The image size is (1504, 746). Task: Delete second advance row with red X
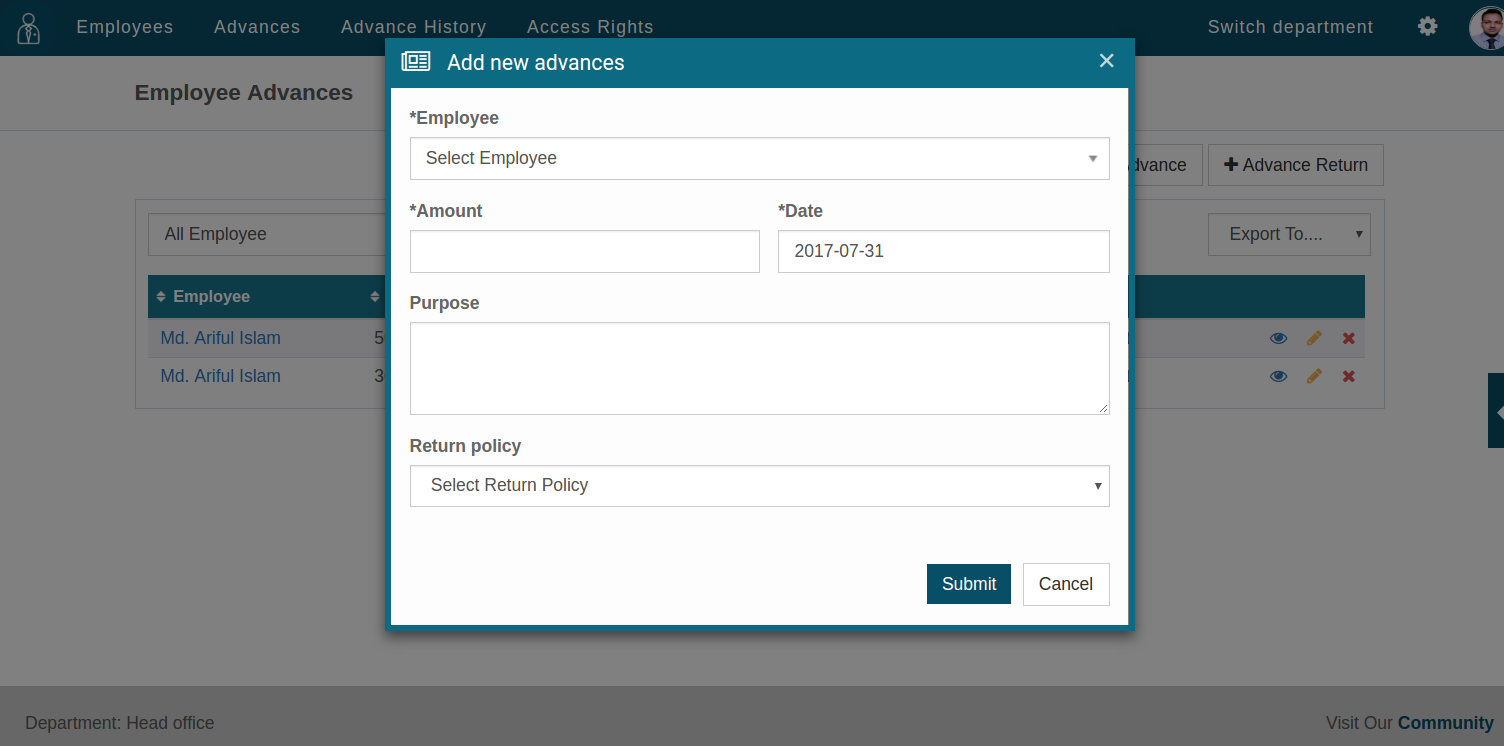1348,376
